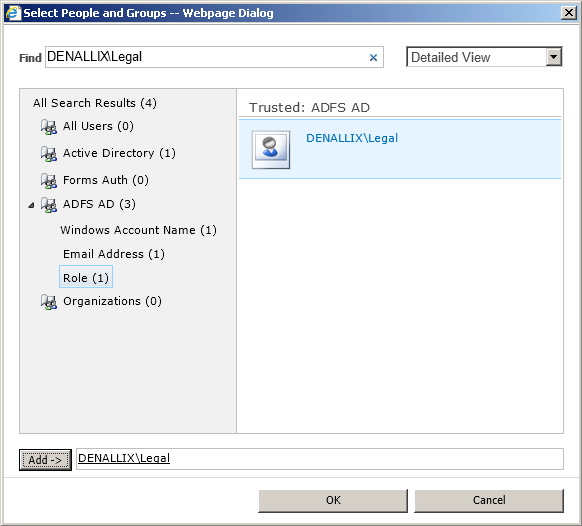Clear the Find search box text
The height and width of the screenshot is (526, 582).
[x=373, y=58]
